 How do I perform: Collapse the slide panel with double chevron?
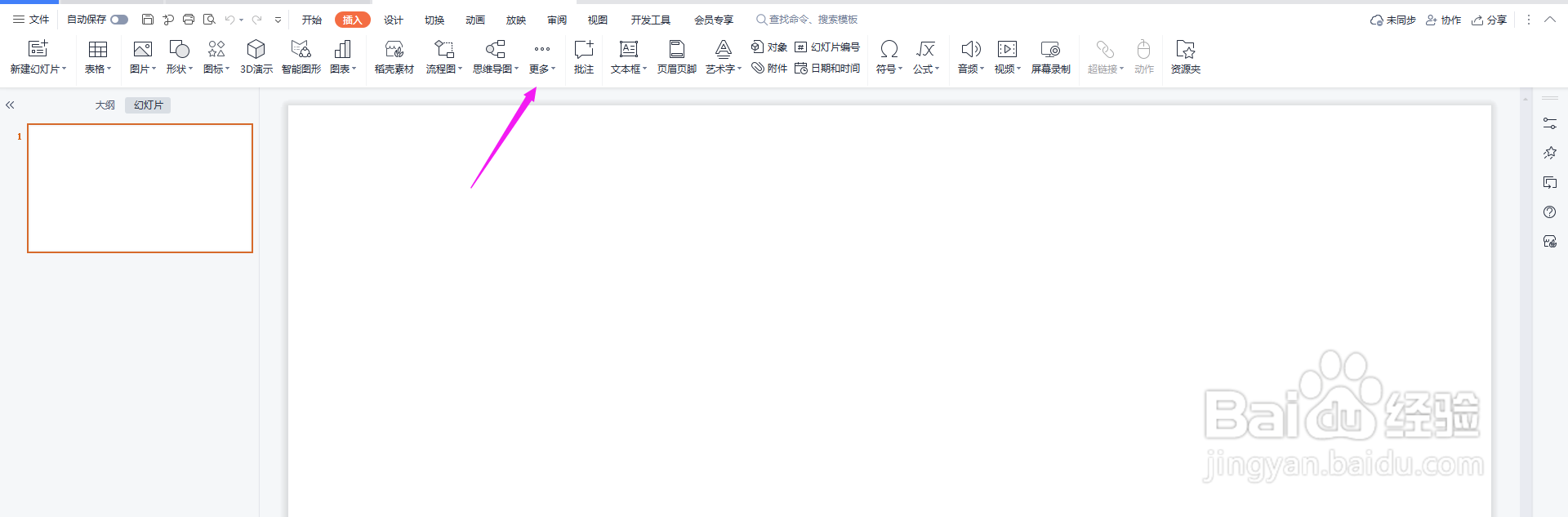(x=11, y=105)
